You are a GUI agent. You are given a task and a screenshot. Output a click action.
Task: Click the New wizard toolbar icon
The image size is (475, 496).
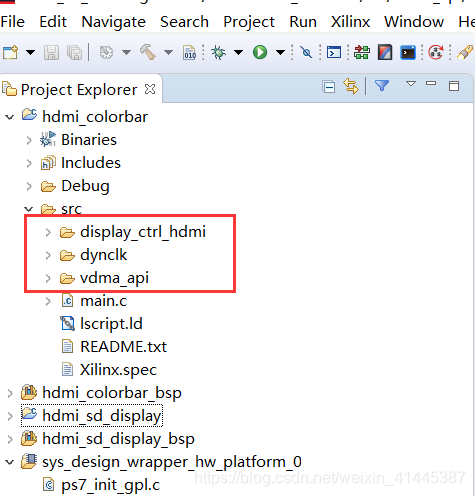pyautogui.click(x=10, y=52)
